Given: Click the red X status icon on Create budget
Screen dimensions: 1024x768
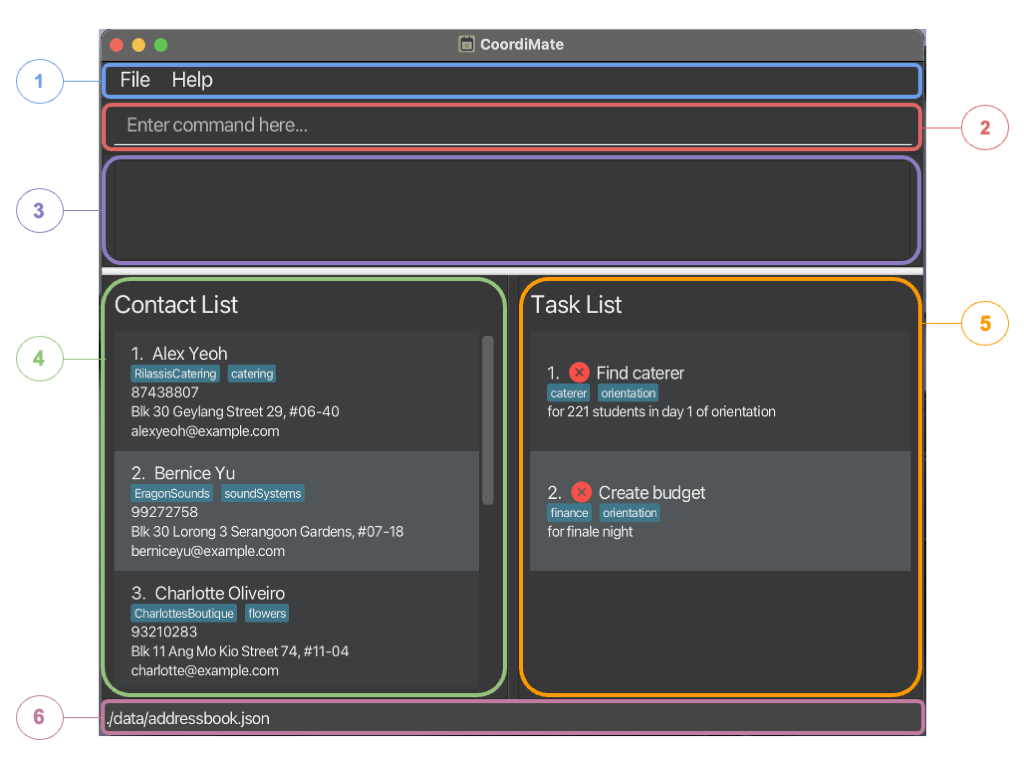Looking at the screenshot, I should click(x=581, y=492).
